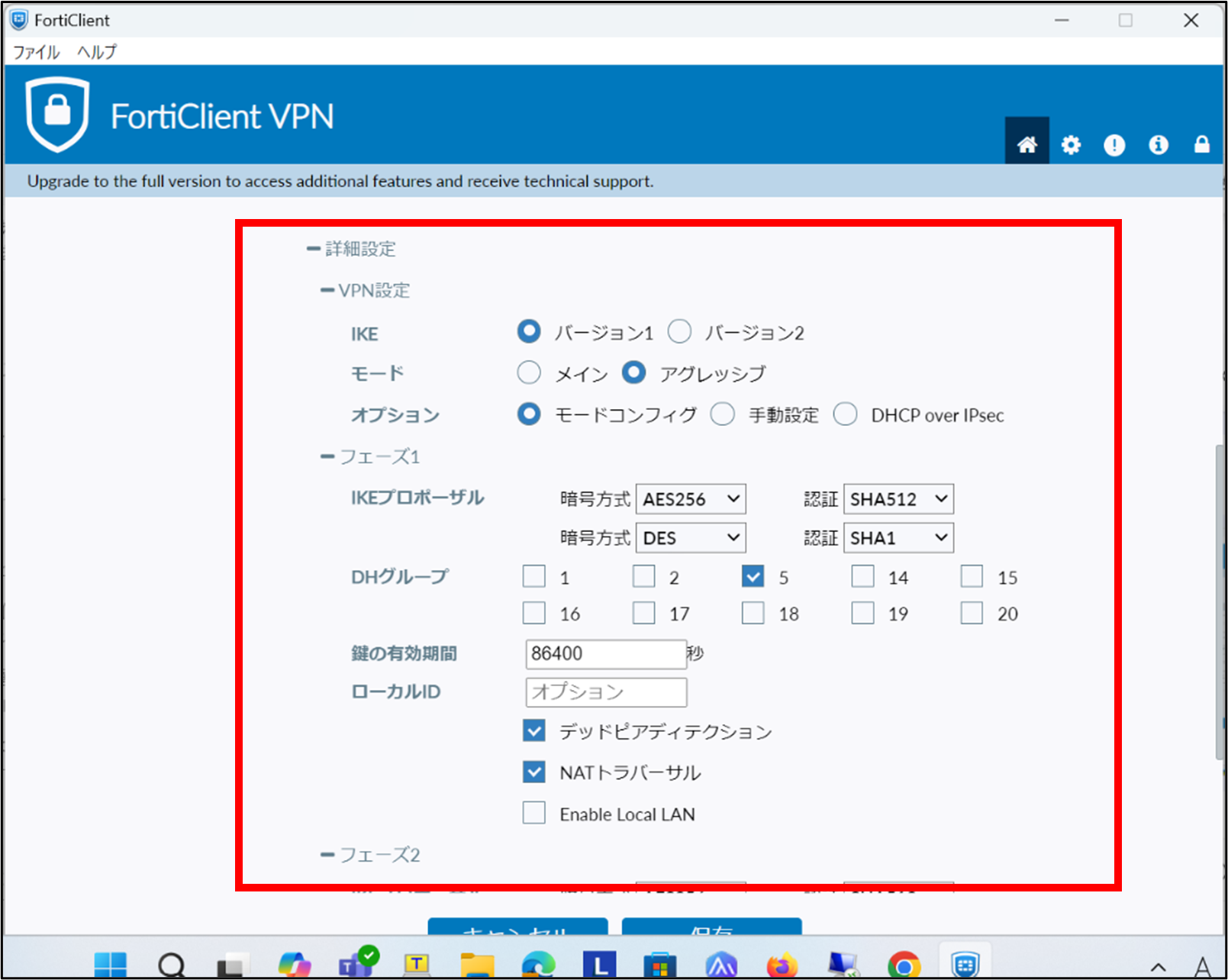Click the FortiClient VPN shield logo
Viewport: 1228px width, 980px height.
[x=57, y=114]
